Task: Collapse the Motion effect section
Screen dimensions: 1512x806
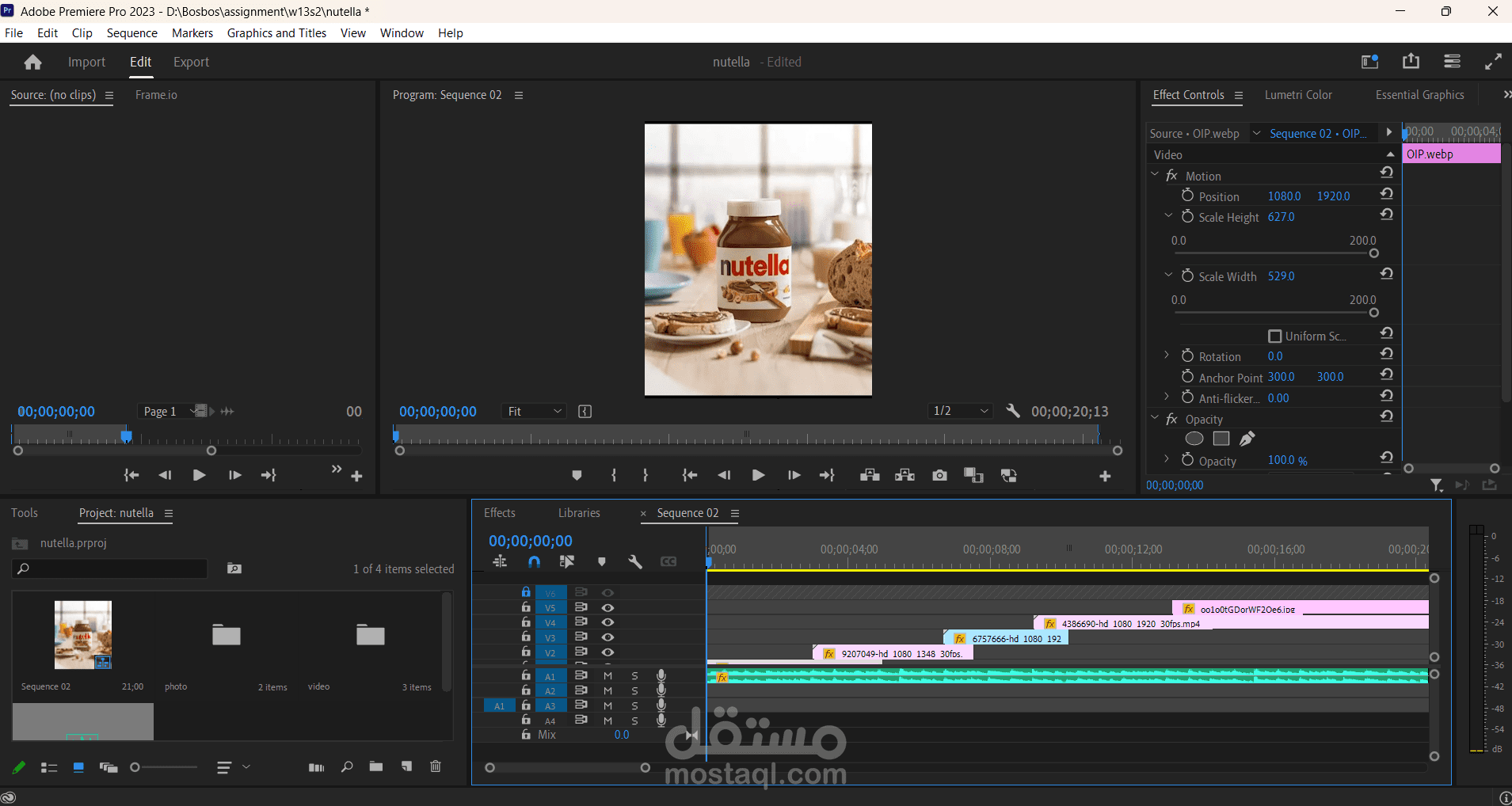Action: click(1155, 175)
